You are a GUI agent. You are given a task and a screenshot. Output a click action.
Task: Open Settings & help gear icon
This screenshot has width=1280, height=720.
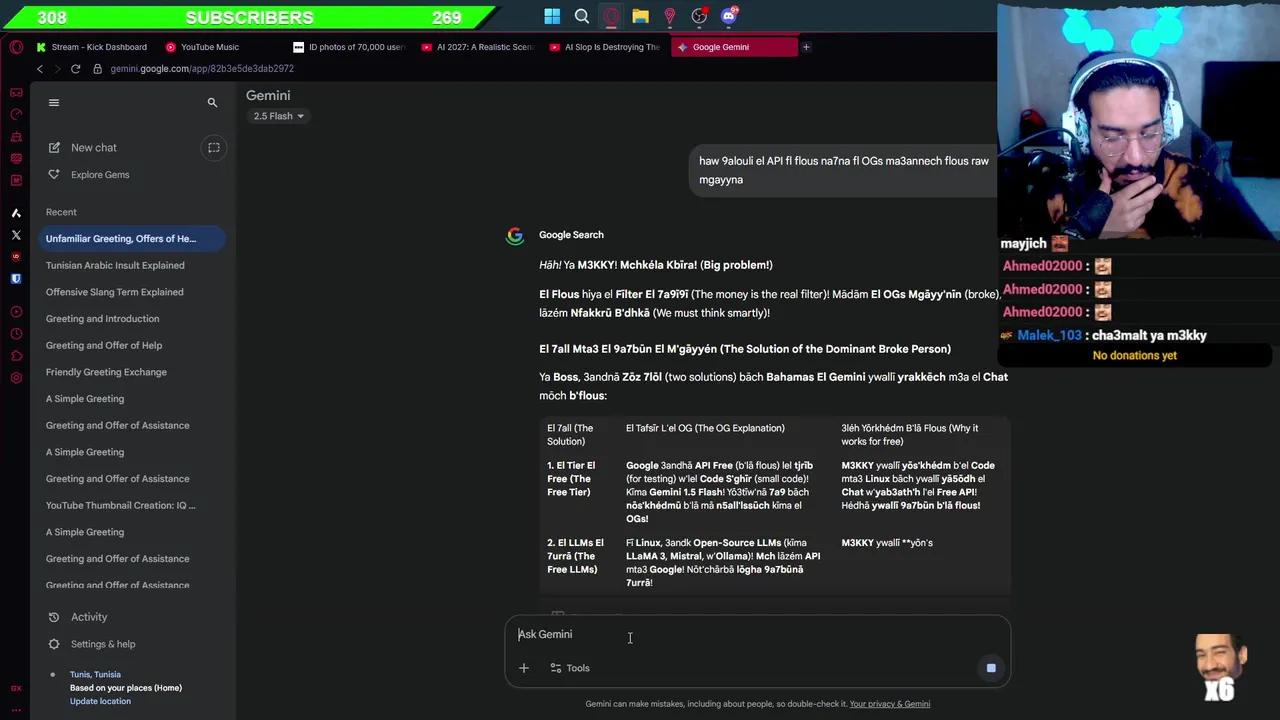(x=54, y=644)
